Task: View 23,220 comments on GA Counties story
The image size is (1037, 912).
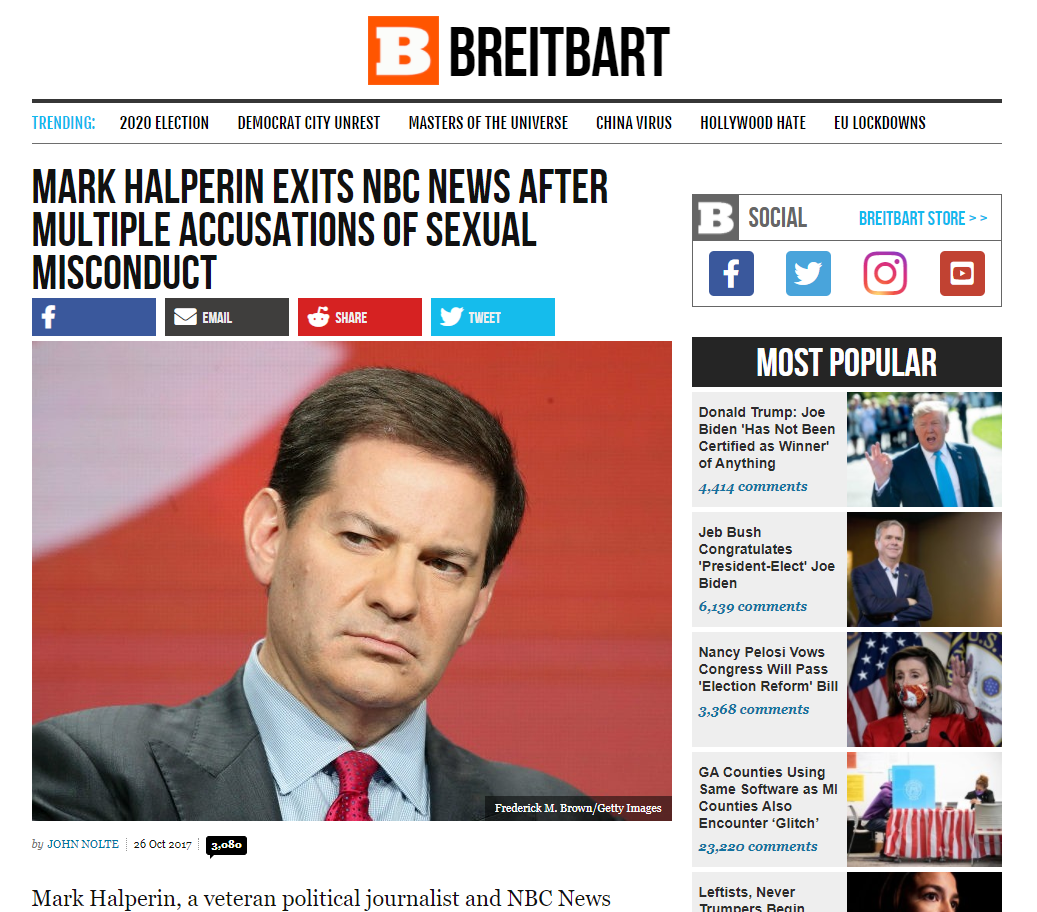Action: 758,847
